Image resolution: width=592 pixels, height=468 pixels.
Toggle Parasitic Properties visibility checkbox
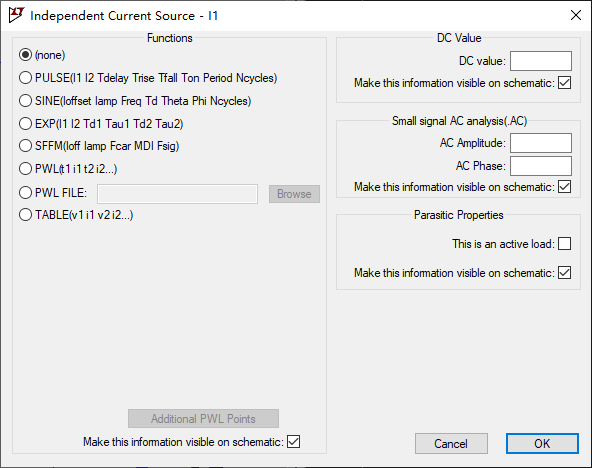tap(564, 272)
